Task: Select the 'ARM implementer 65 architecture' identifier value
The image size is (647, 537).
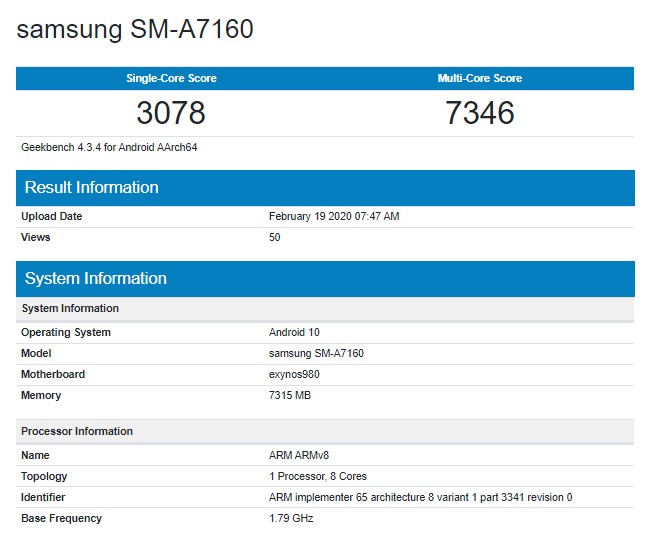Action: pos(420,498)
